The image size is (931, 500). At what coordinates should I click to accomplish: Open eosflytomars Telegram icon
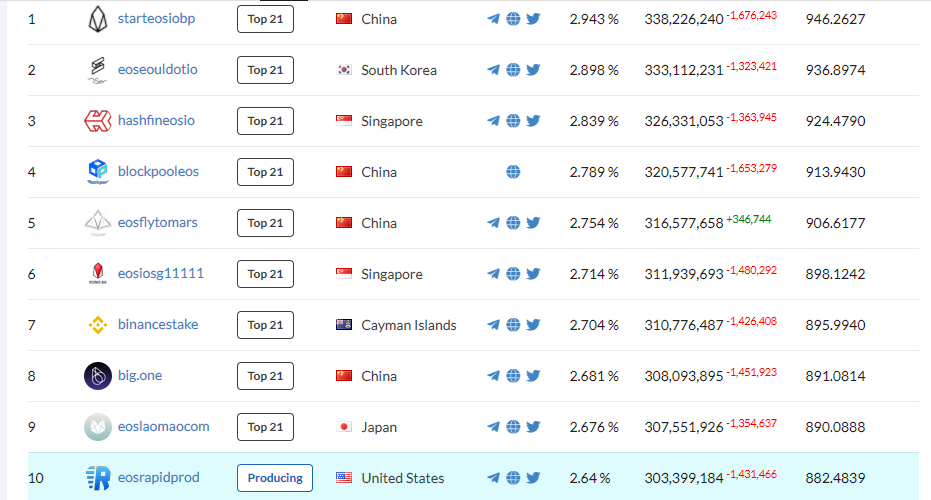coord(493,223)
